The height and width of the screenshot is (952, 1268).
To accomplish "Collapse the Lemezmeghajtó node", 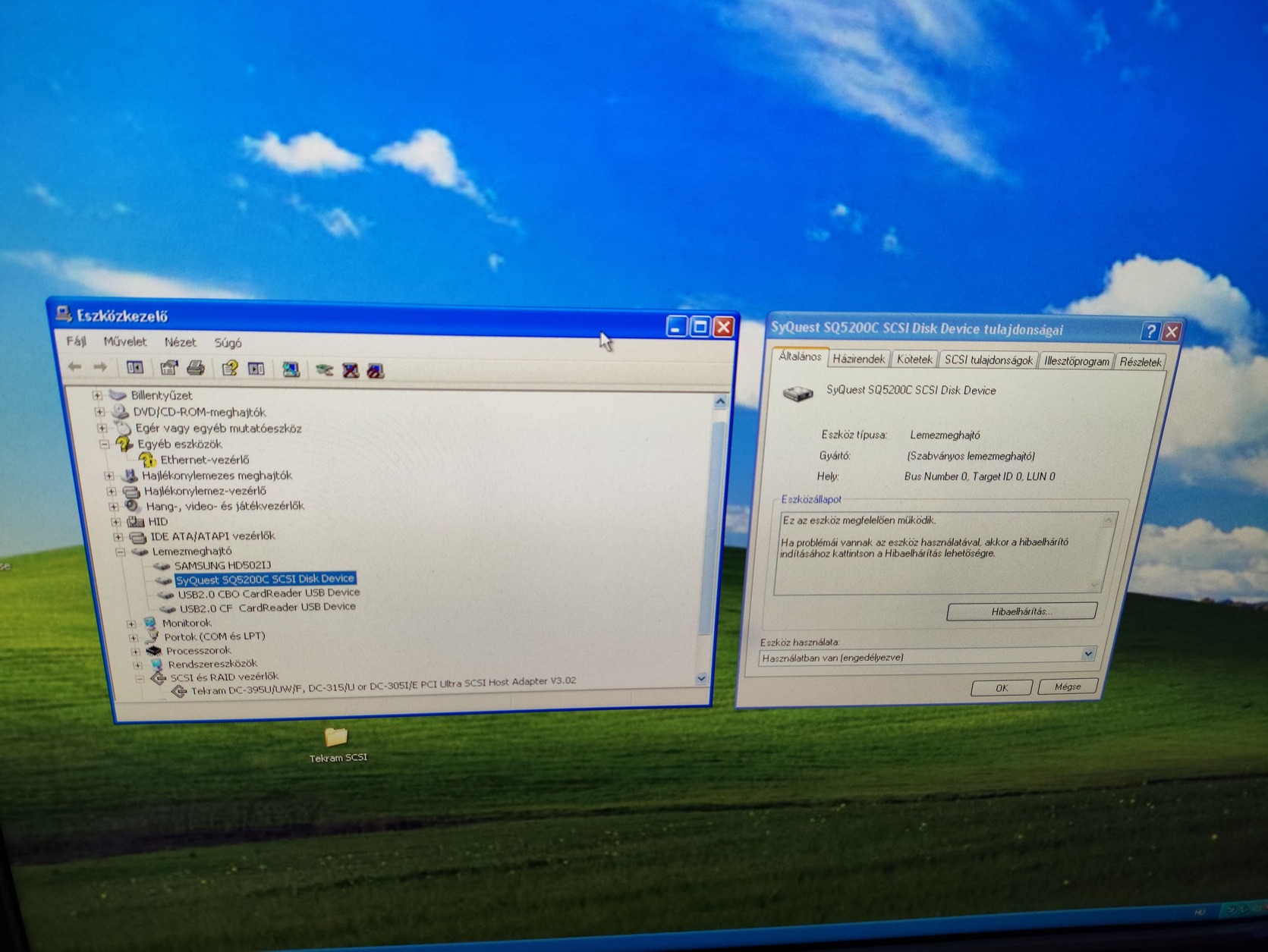I will (121, 552).
